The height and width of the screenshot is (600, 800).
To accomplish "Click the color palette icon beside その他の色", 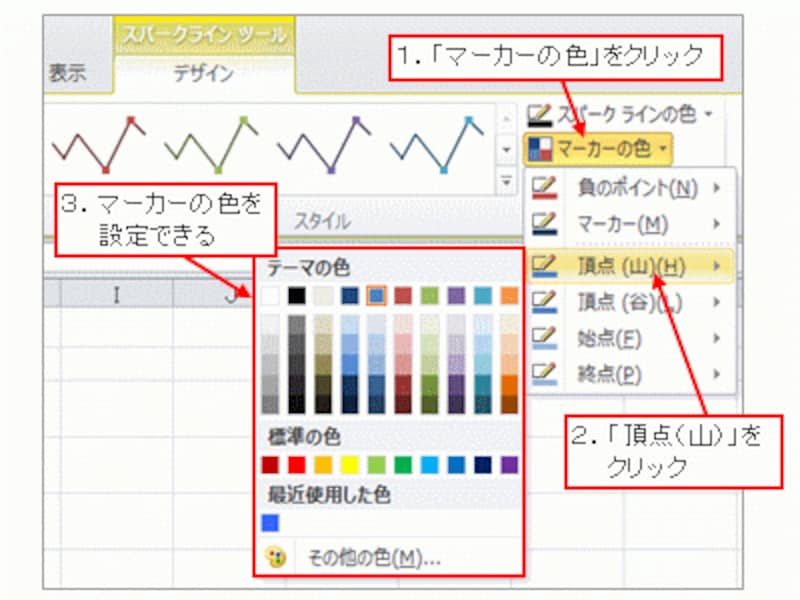I will 276,558.
